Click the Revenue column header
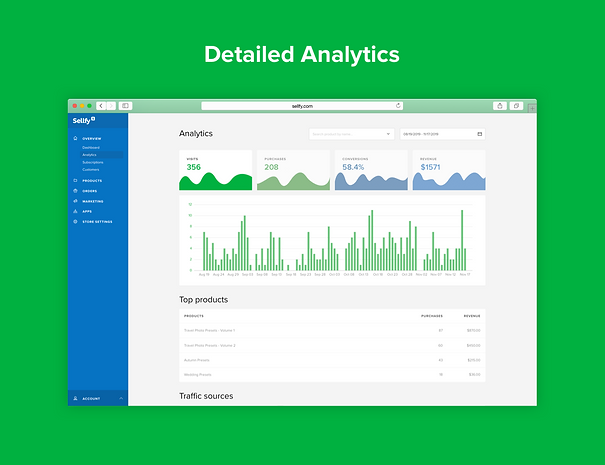Image resolution: width=605 pixels, height=465 pixels. 472,316
